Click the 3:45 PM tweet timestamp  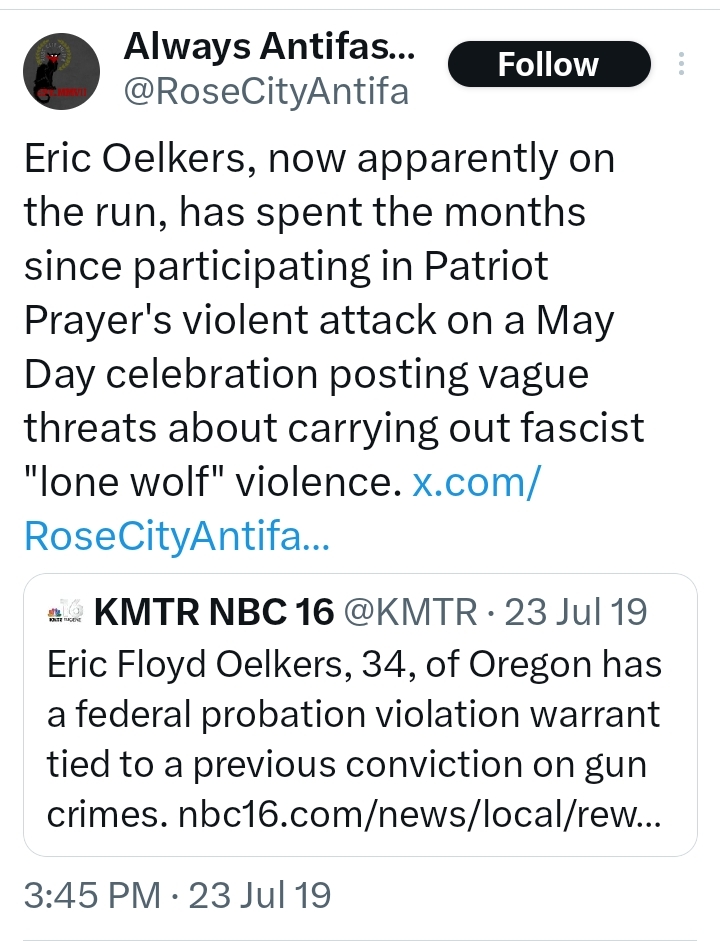coord(88,895)
